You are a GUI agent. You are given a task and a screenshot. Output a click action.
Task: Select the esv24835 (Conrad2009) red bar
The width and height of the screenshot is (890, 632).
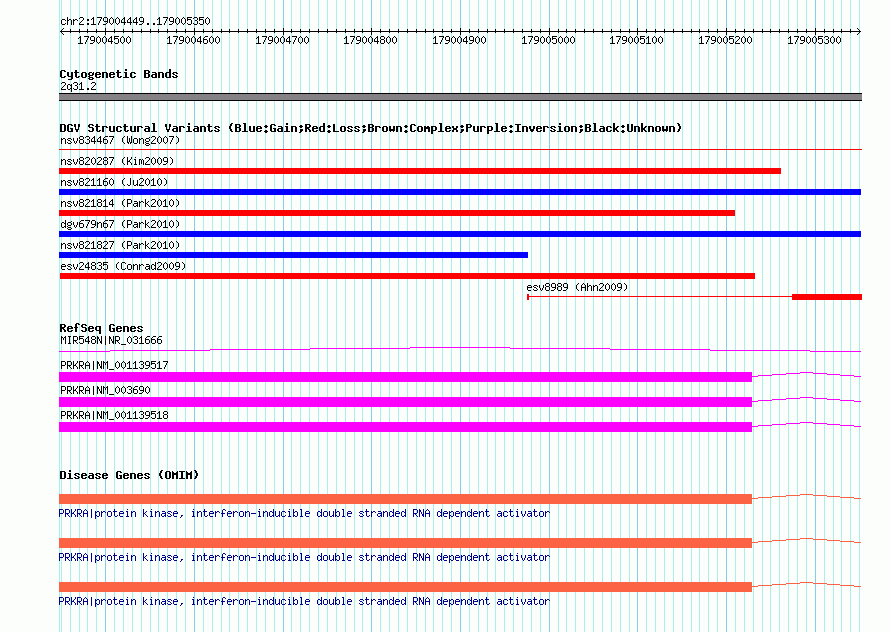click(407, 276)
